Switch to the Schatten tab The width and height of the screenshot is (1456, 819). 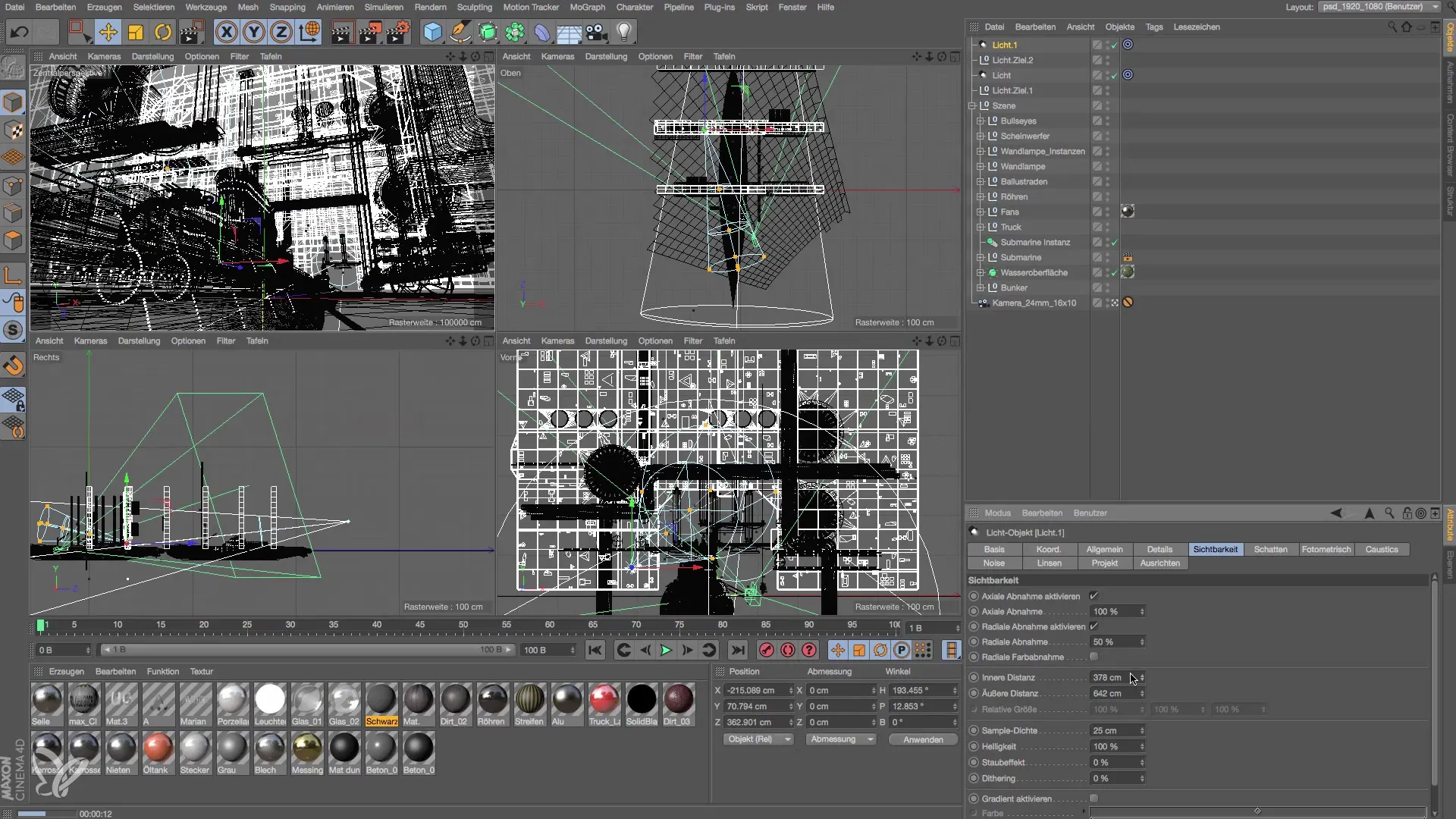pyautogui.click(x=1270, y=549)
